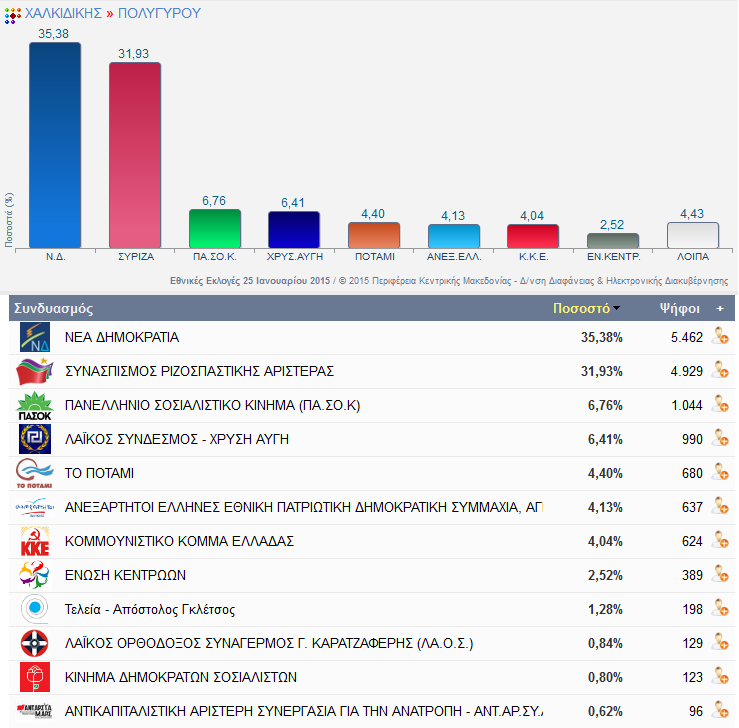Viewport: 739px width, 728px height.
Task: Click the ΛΟΙΠΑ axis label
Action: 693,257
